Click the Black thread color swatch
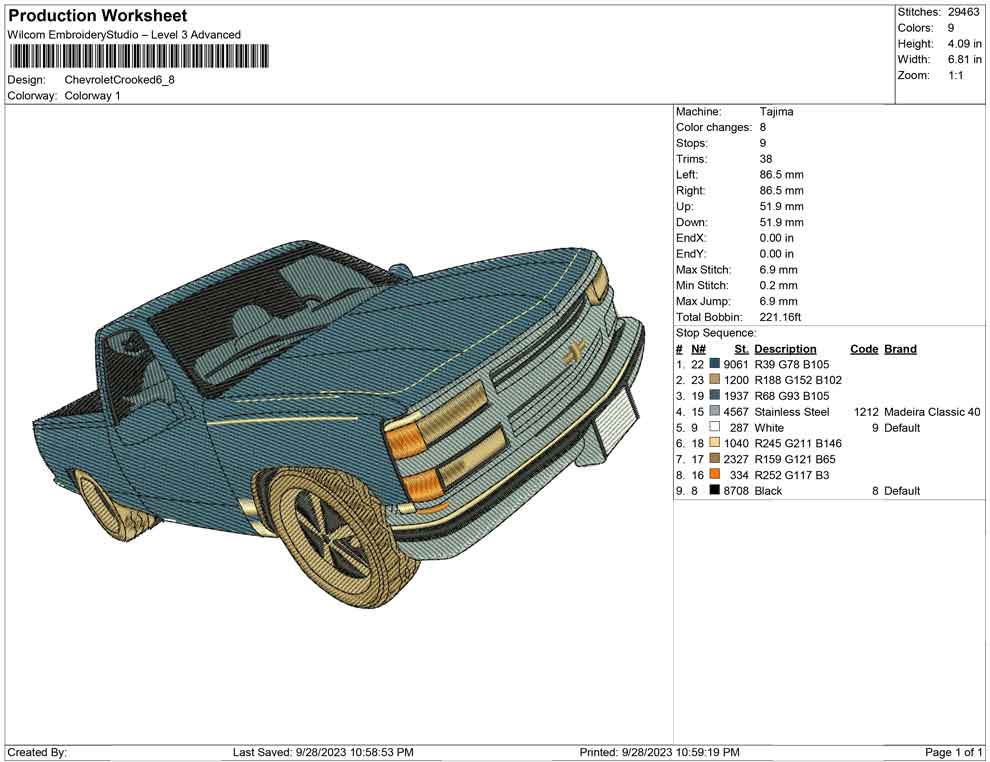The height and width of the screenshot is (762, 990). (715, 491)
